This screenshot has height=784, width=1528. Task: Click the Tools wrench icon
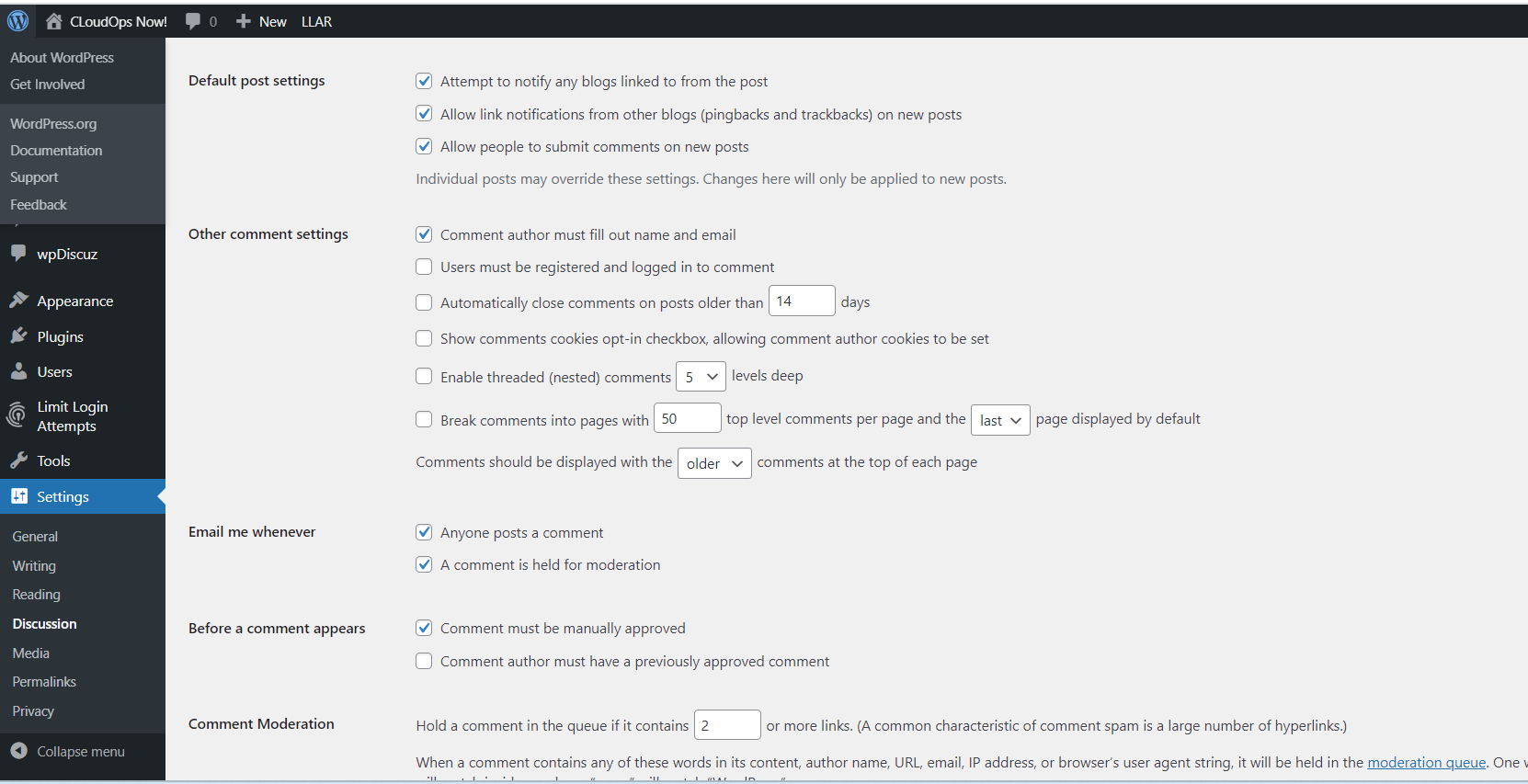pos(18,460)
